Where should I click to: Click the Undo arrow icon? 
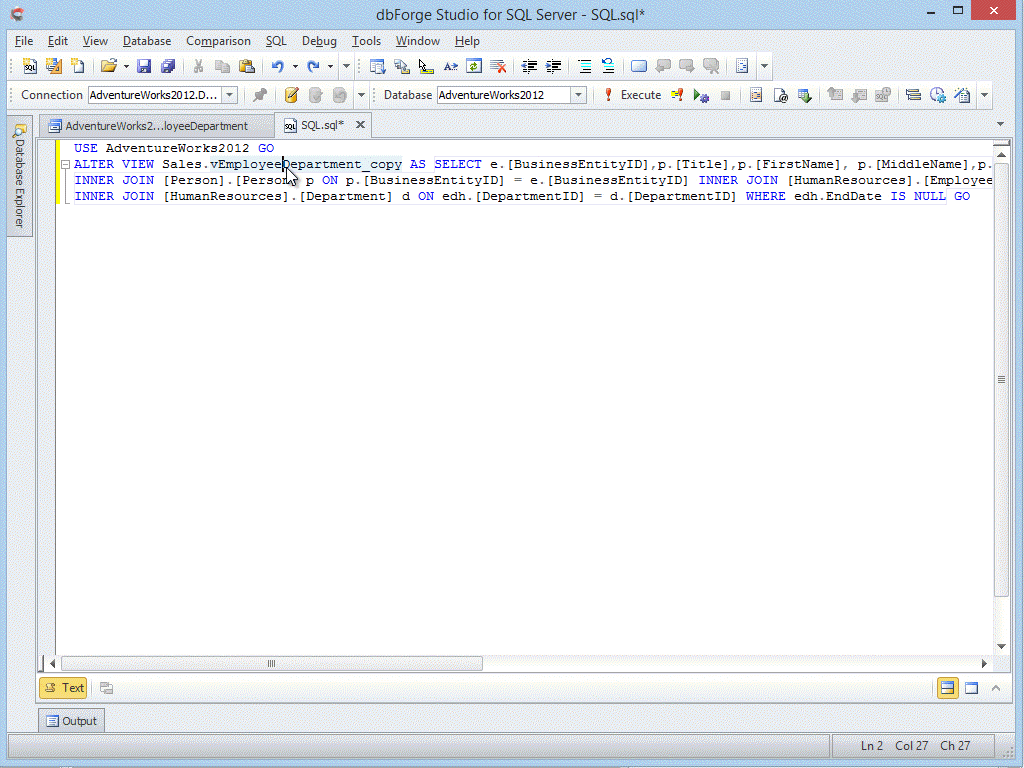click(x=278, y=67)
